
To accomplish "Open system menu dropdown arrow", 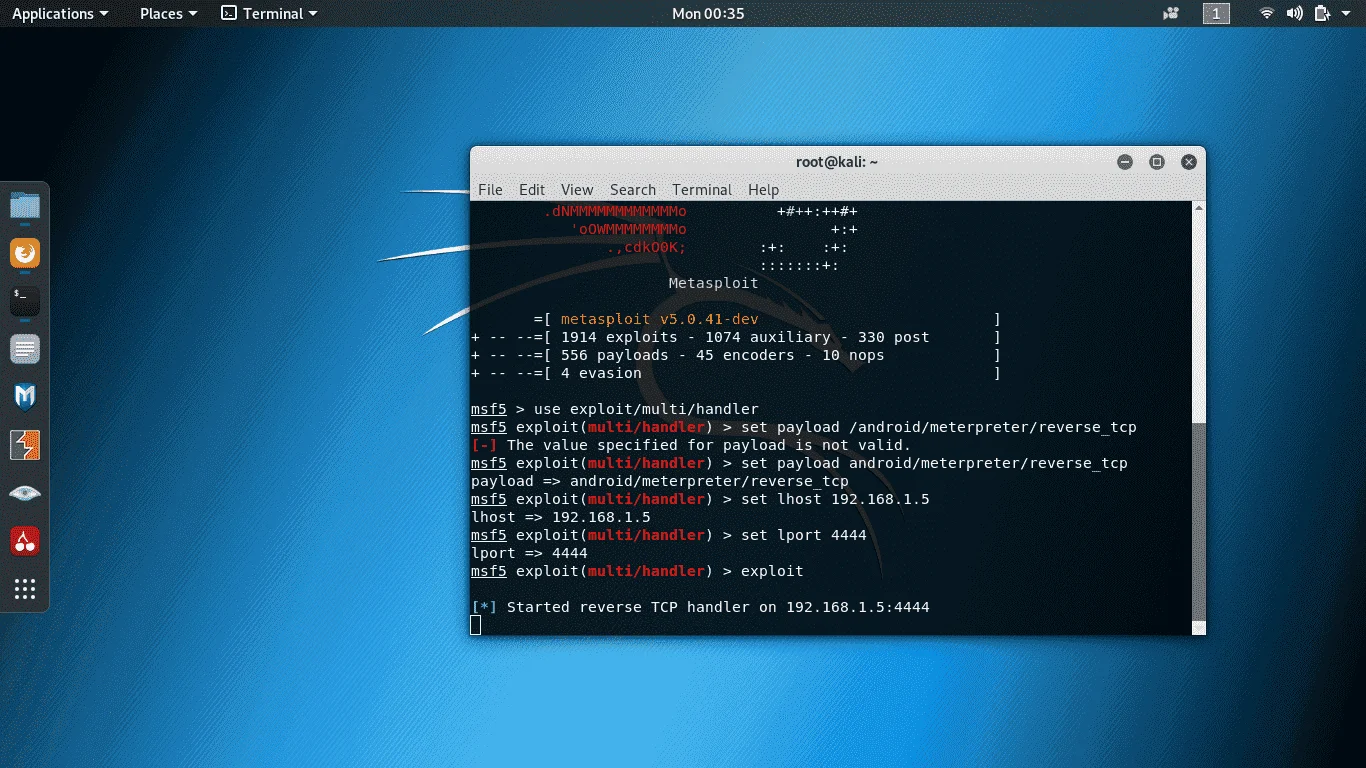I will (1347, 14).
